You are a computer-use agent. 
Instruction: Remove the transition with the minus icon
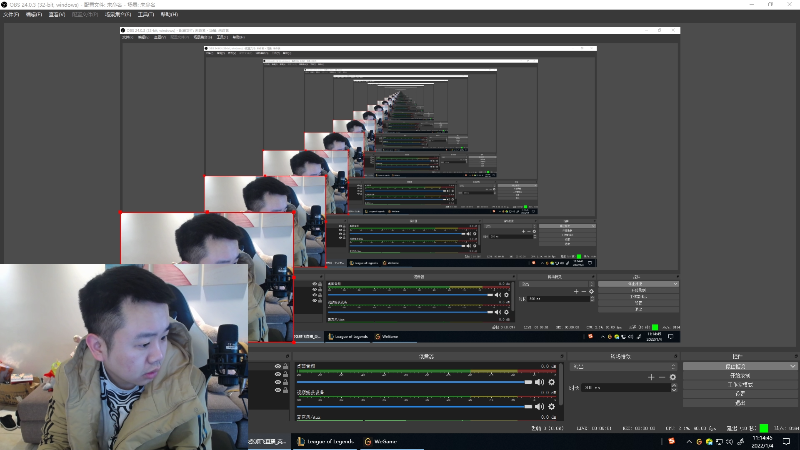[x=662, y=377]
